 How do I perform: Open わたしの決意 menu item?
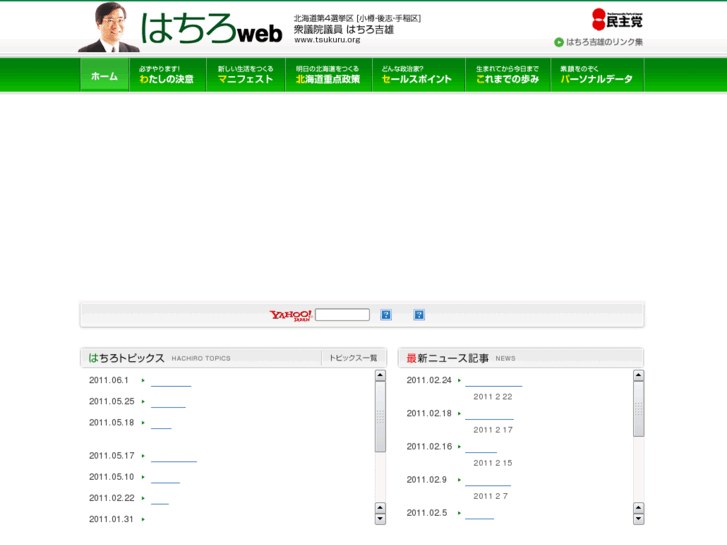(x=166, y=75)
